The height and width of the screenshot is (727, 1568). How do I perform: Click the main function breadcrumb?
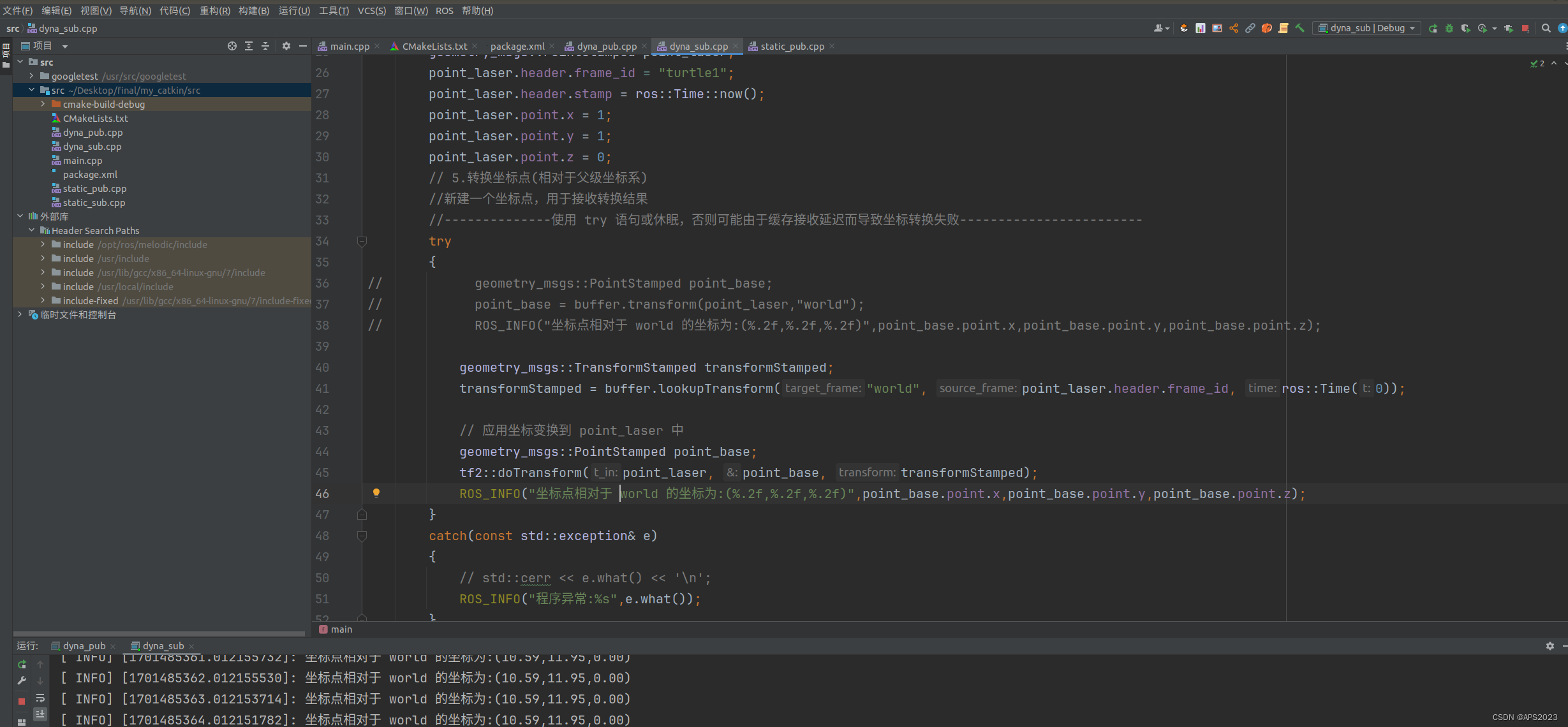(x=341, y=629)
